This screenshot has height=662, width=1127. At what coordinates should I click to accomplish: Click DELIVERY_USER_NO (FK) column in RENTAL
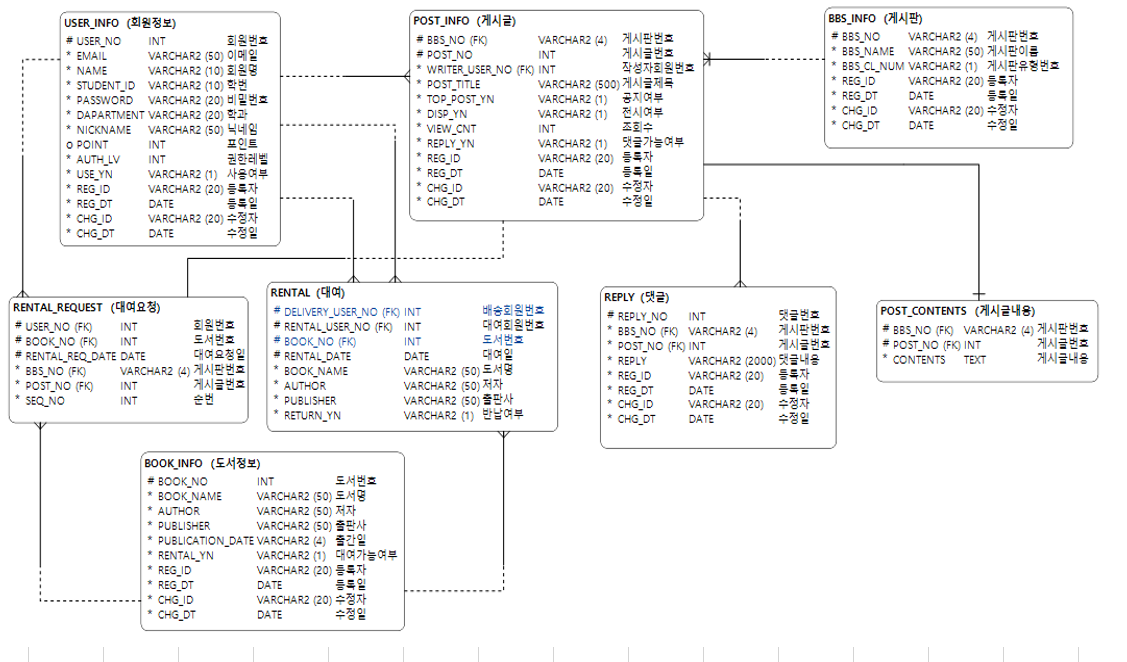pos(341,312)
